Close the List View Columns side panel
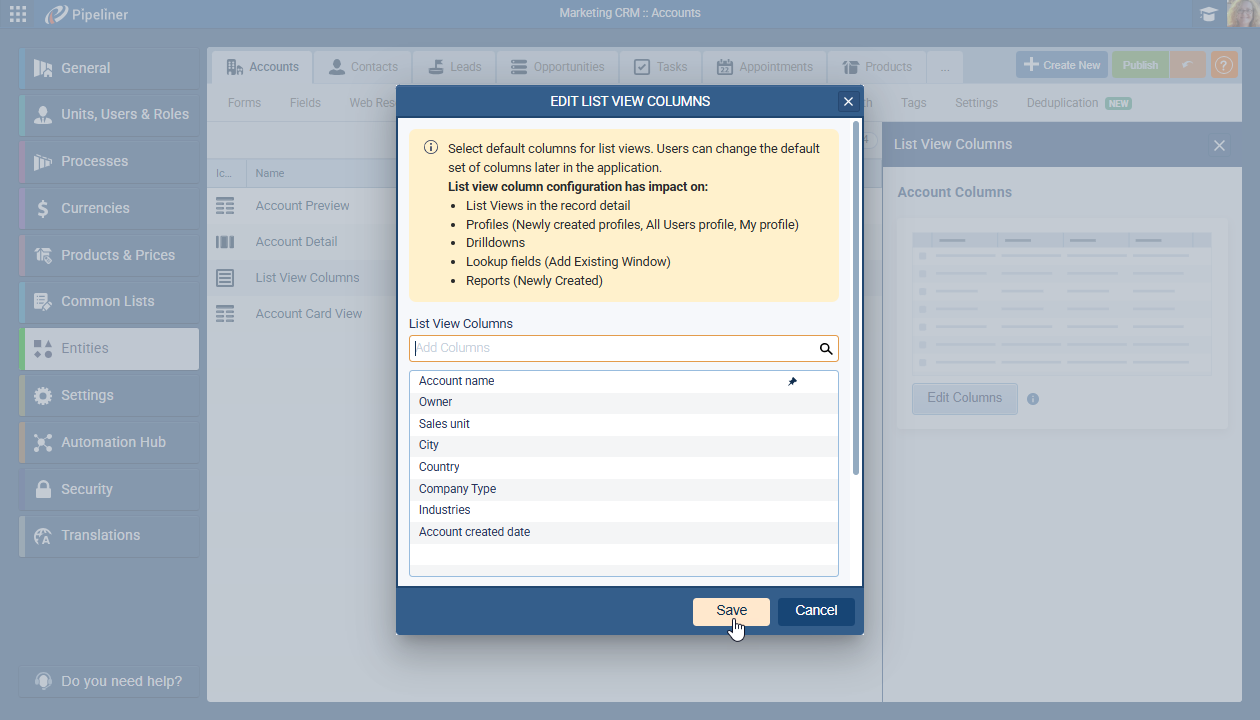 pos(1219,145)
